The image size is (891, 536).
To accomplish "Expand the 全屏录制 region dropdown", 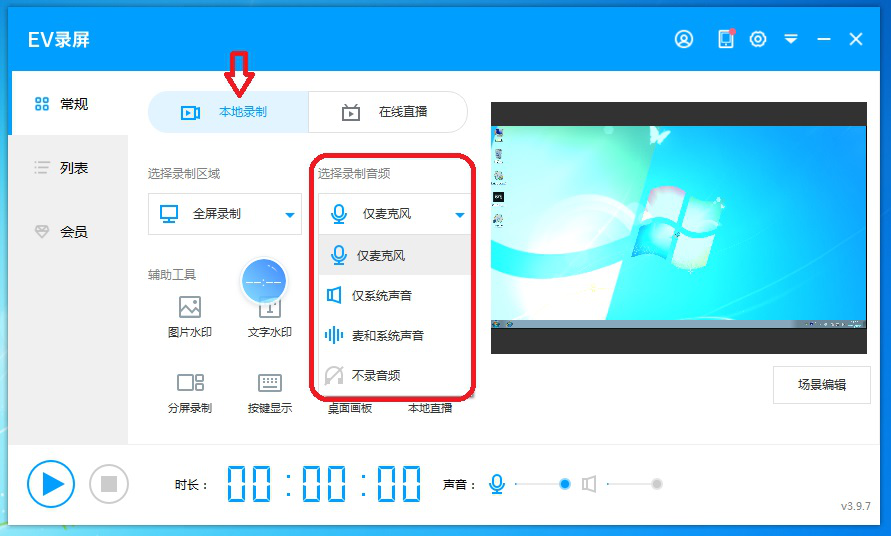I will pyautogui.click(x=225, y=214).
